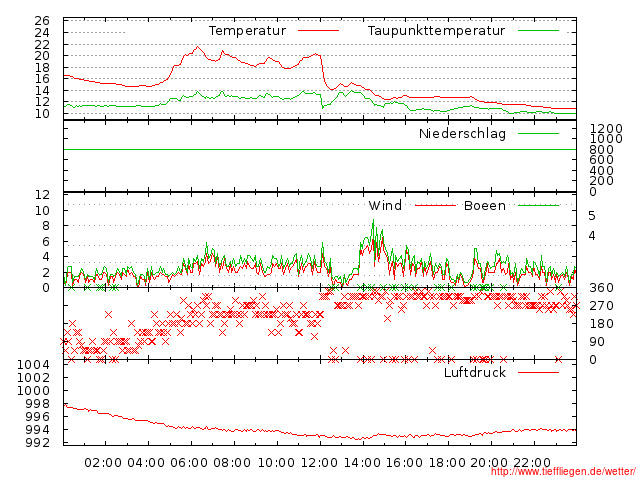Select the Wind legend label
This screenshot has height=480, width=640.
(x=385, y=205)
